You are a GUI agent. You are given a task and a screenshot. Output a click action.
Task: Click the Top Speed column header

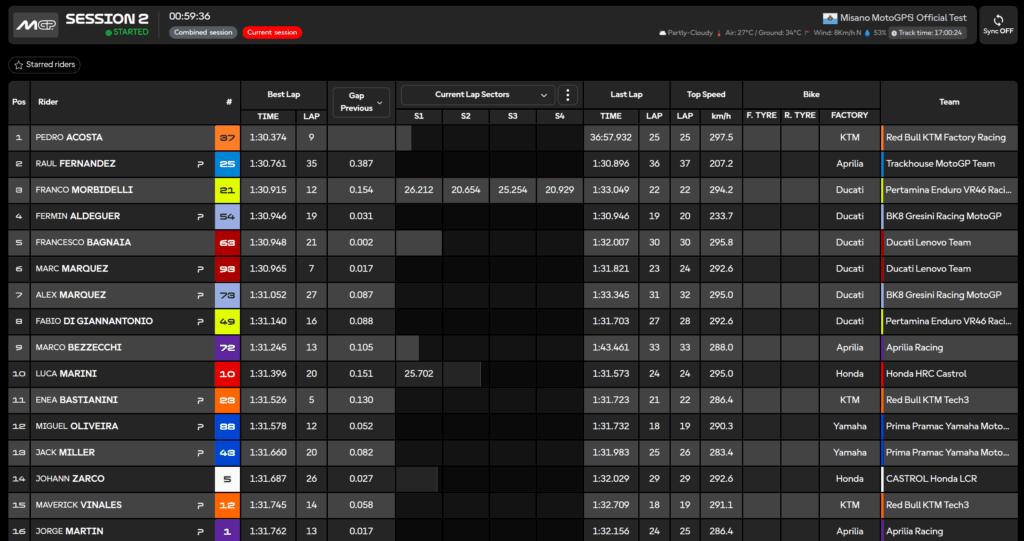click(x=706, y=95)
